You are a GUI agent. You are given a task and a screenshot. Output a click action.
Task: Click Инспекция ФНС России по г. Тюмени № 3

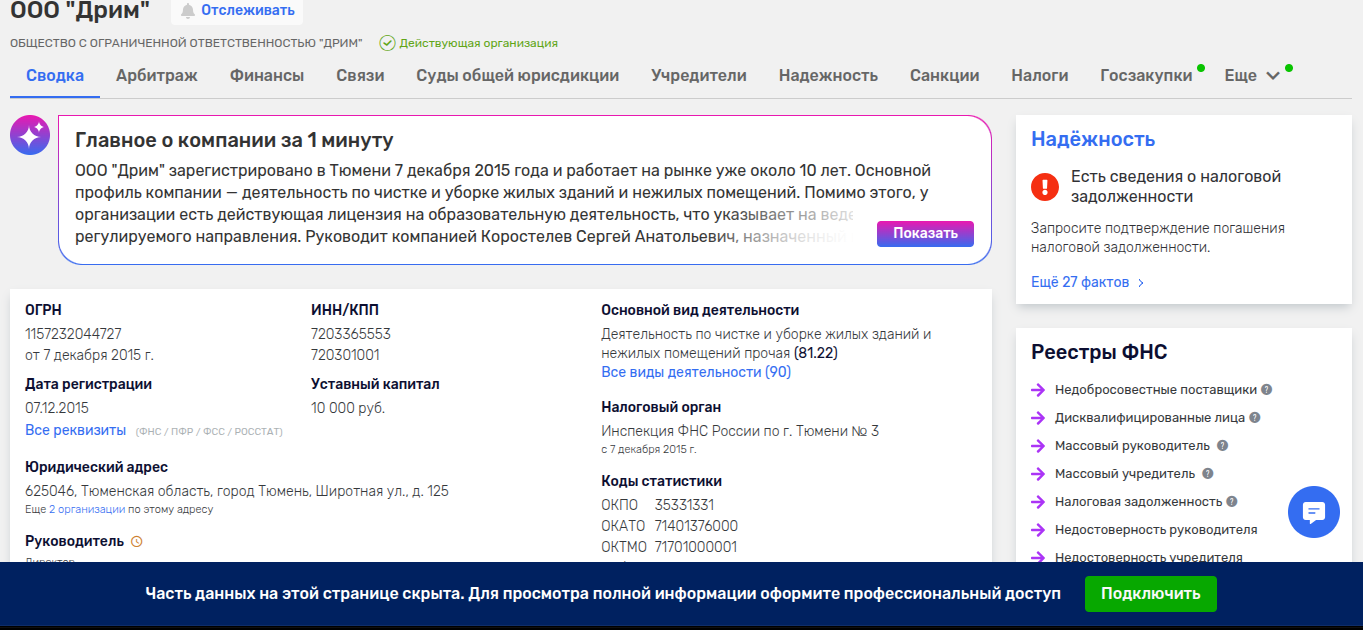[x=740, y=431]
